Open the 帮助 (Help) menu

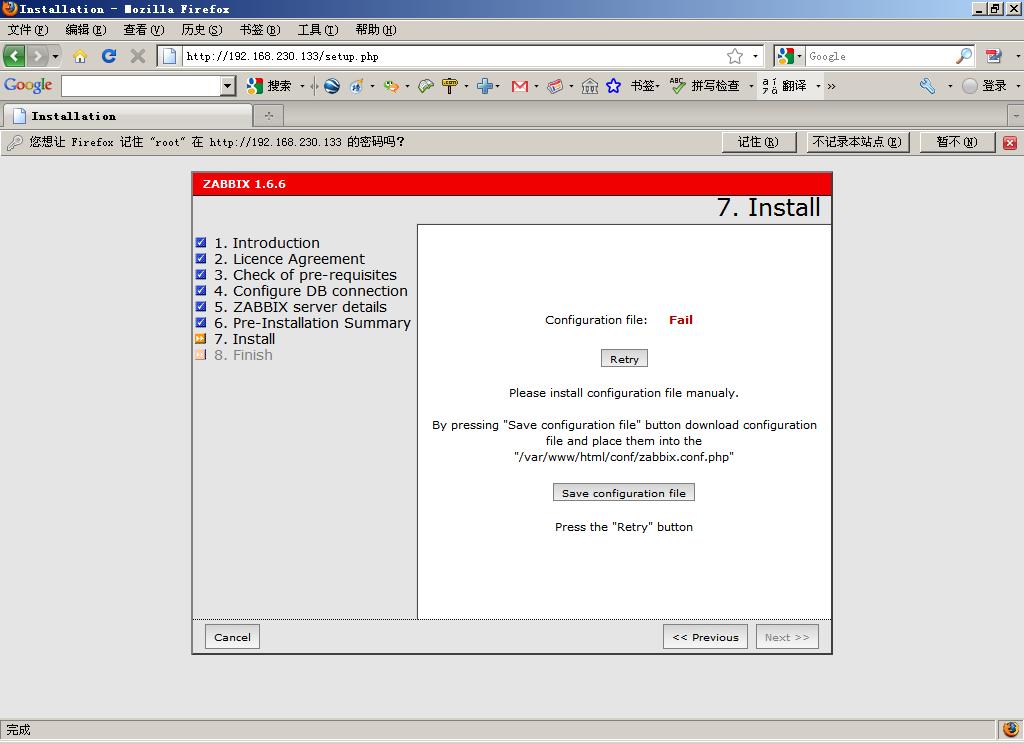click(376, 30)
